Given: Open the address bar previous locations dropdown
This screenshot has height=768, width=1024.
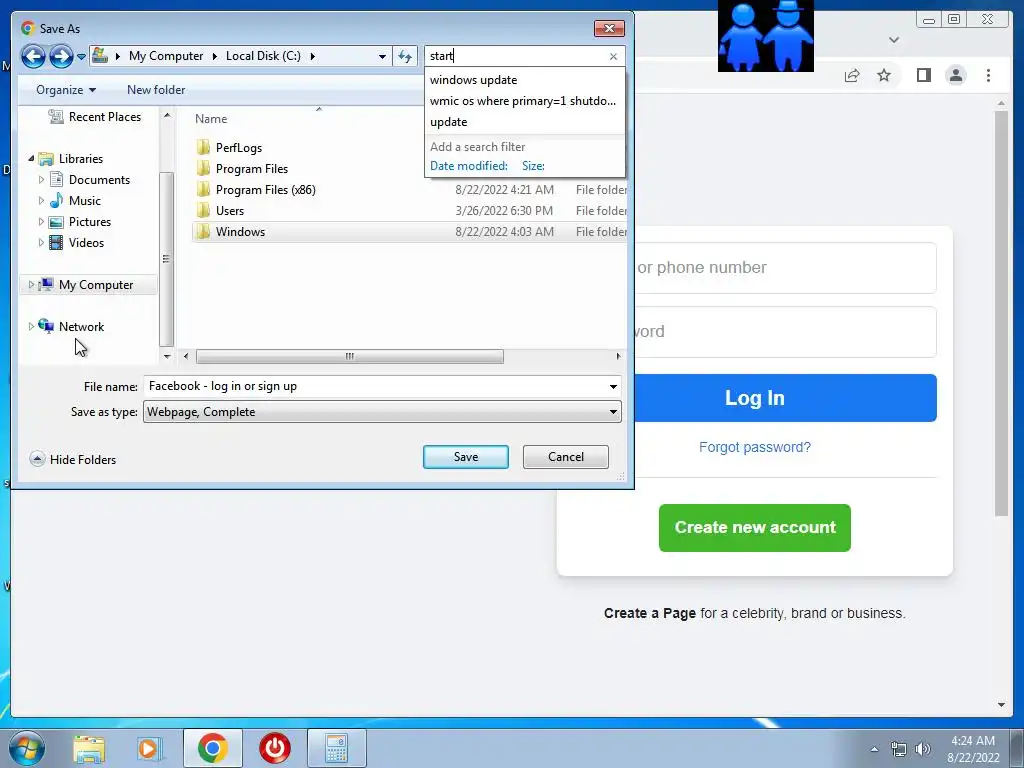Looking at the screenshot, I should [382, 56].
